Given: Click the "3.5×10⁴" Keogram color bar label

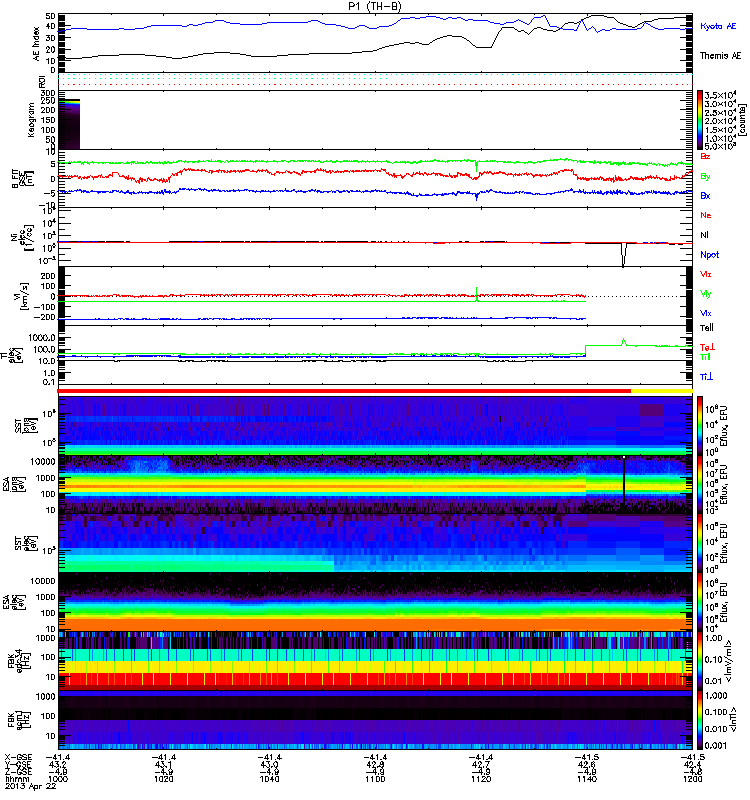Looking at the screenshot, I should click(x=720, y=95).
